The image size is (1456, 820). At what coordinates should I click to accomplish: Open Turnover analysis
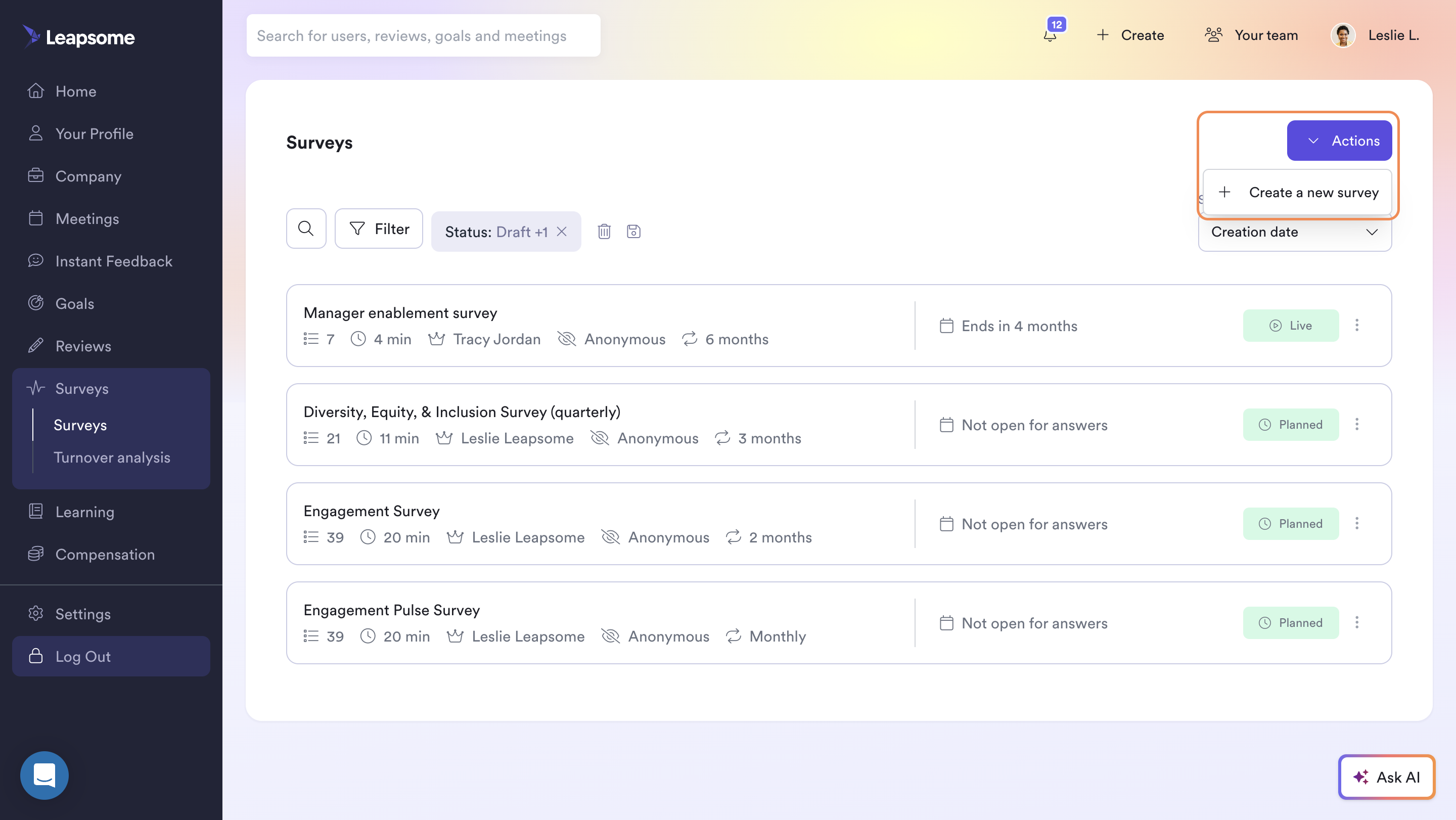tap(112, 457)
